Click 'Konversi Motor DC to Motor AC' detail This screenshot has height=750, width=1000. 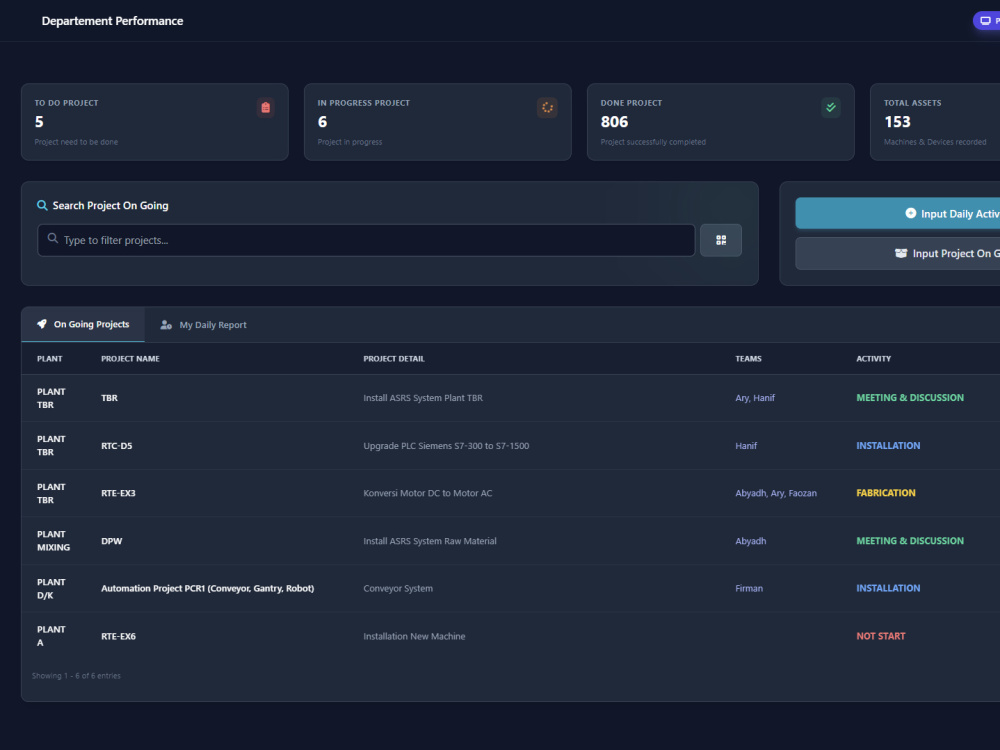[427, 493]
